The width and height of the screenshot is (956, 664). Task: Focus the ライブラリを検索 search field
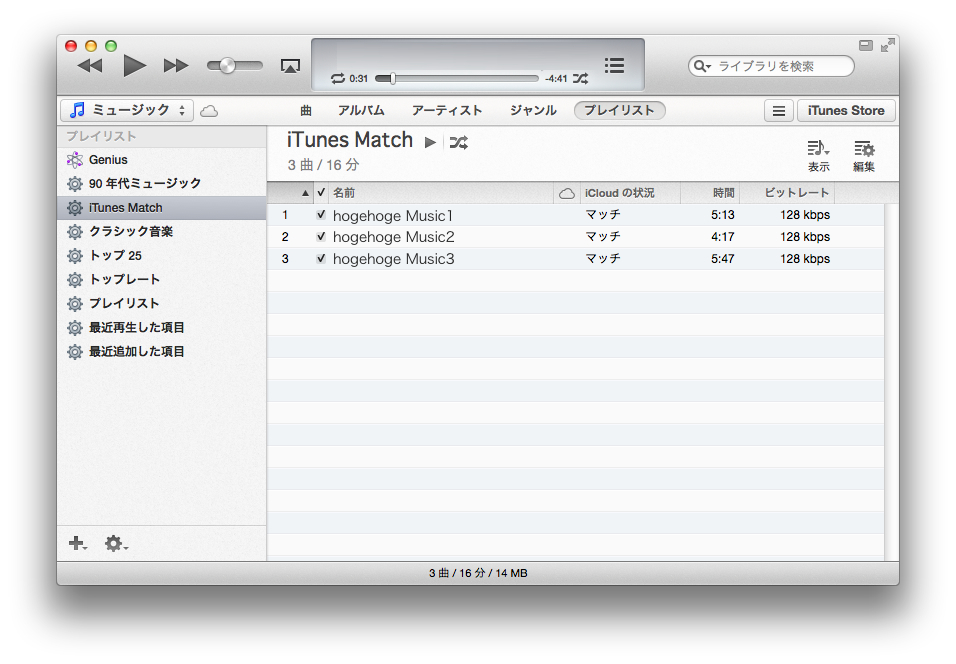point(771,66)
